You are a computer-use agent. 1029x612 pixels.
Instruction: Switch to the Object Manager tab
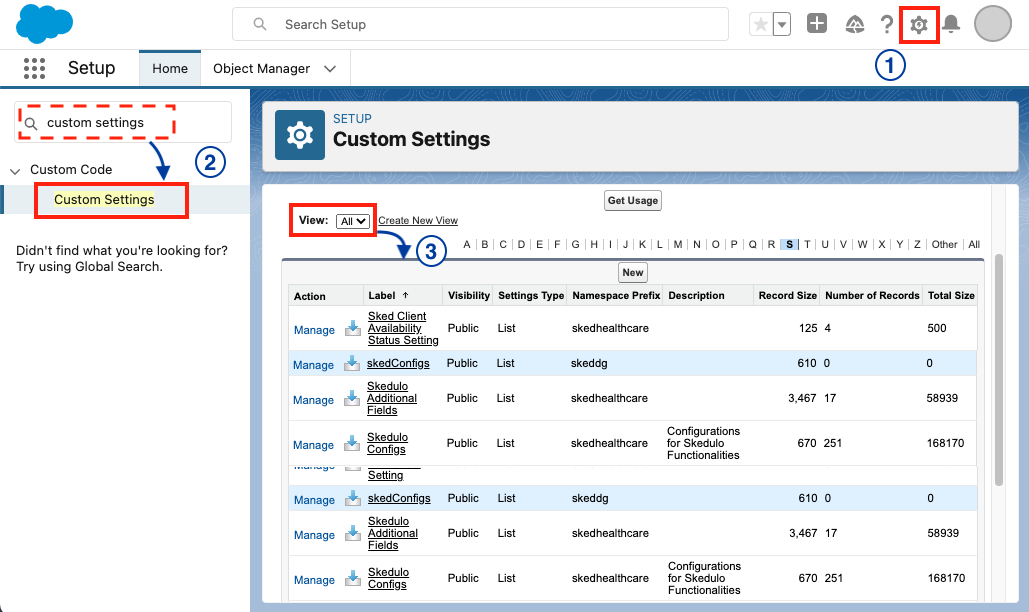(261, 68)
